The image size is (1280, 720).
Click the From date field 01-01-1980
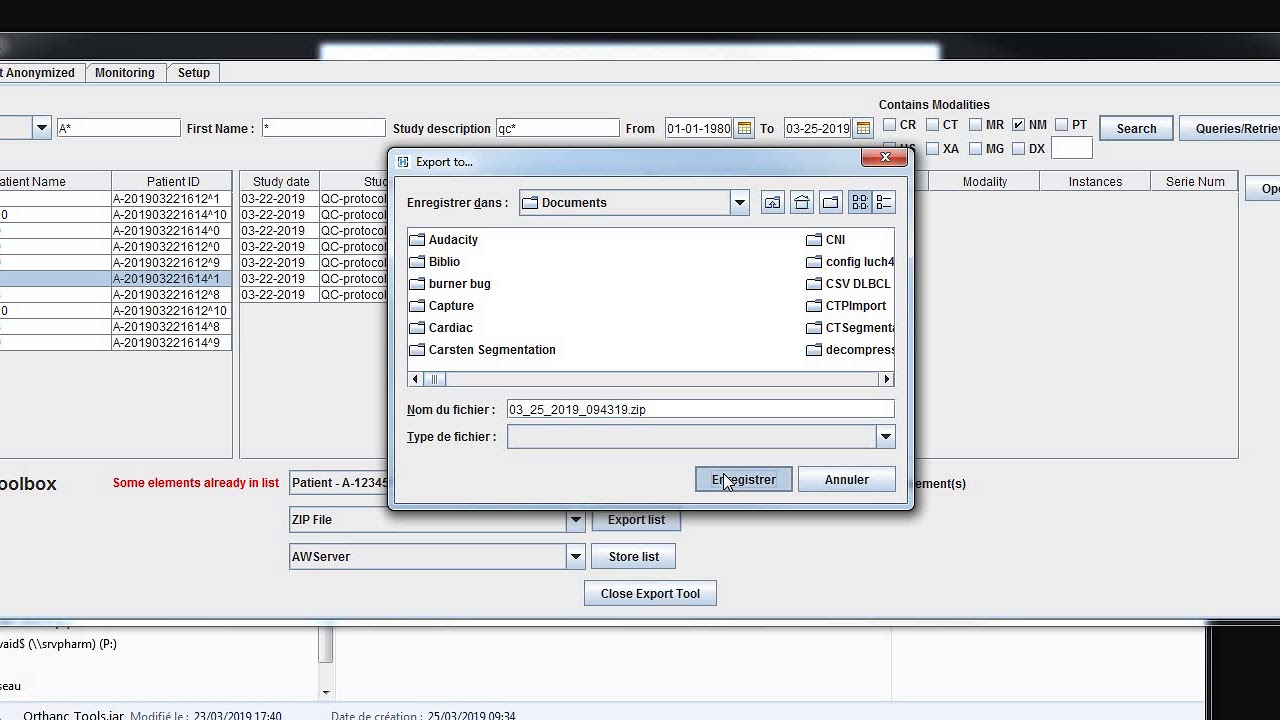coord(699,128)
